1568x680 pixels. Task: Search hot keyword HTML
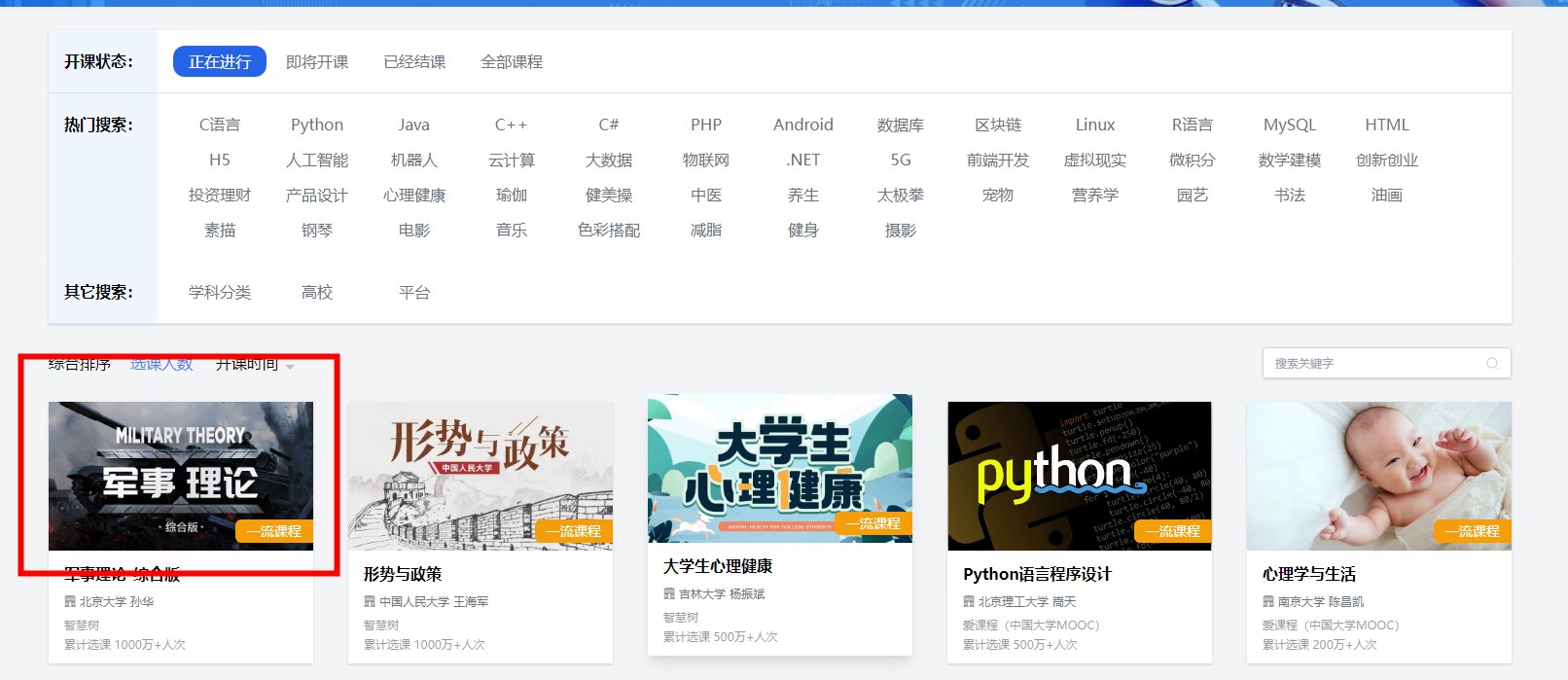click(x=1387, y=125)
